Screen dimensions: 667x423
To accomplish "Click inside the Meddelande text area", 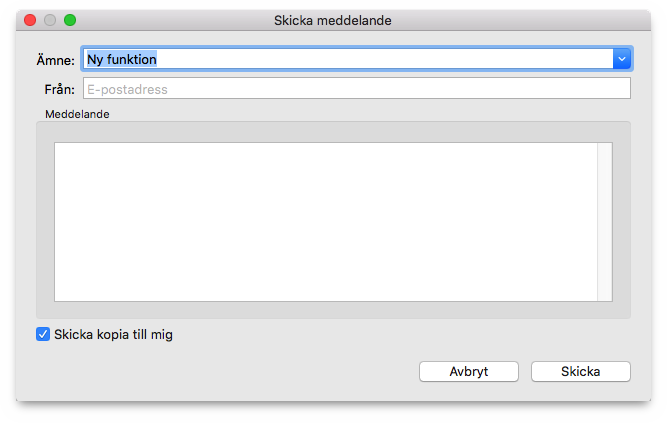I will (x=326, y=222).
